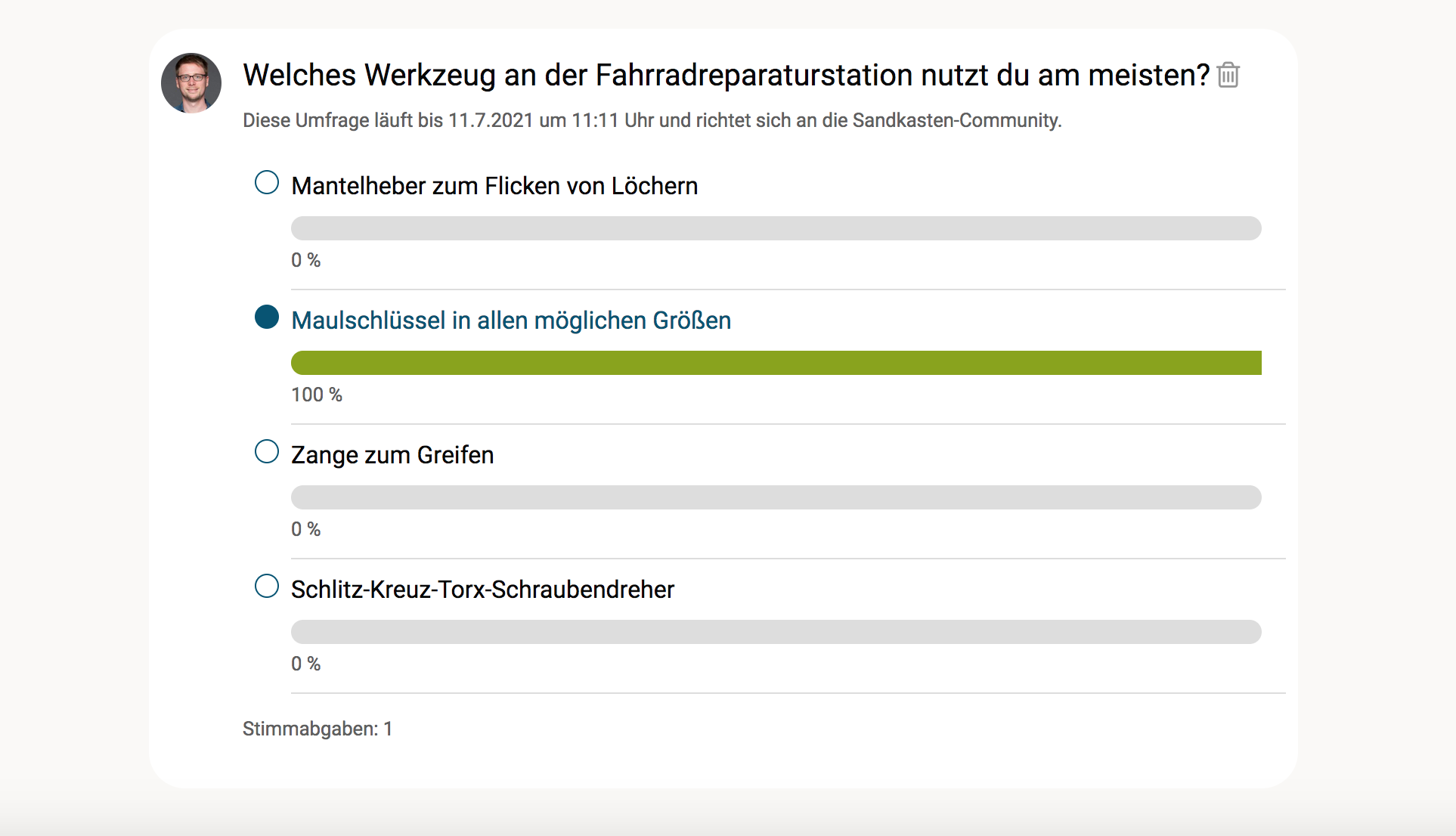Image resolution: width=1456 pixels, height=836 pixels.
Task: Click the 'Maulschlüssel in allen möglichen Größen' label
Action: [x=511, y=320]
